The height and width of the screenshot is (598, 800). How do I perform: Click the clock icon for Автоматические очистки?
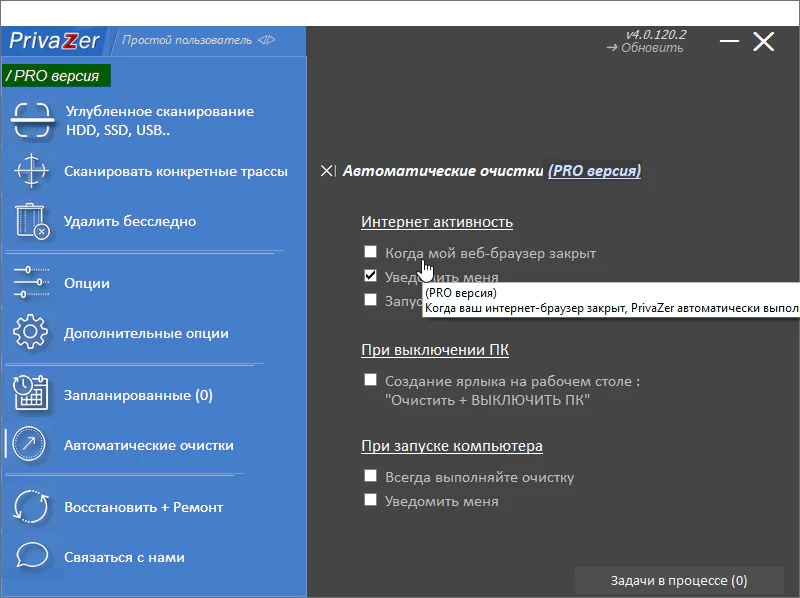click(32, 445)
